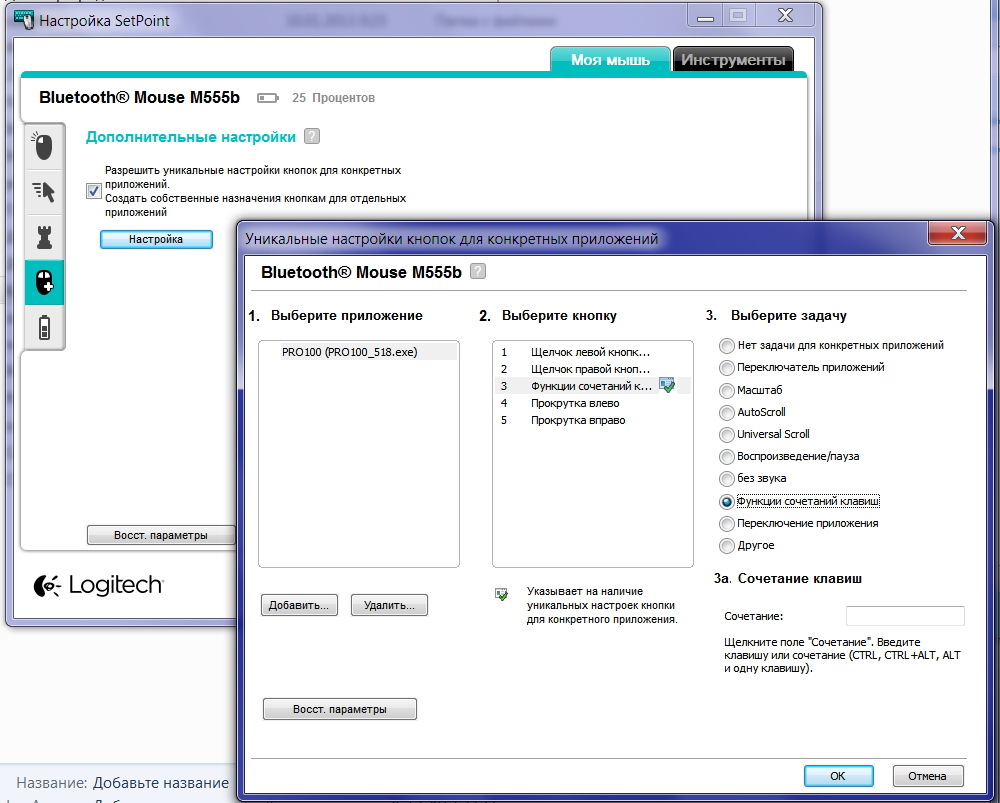Click the Logitech logo
This screenshot has width=1000, height=803.
click(99, 586)
